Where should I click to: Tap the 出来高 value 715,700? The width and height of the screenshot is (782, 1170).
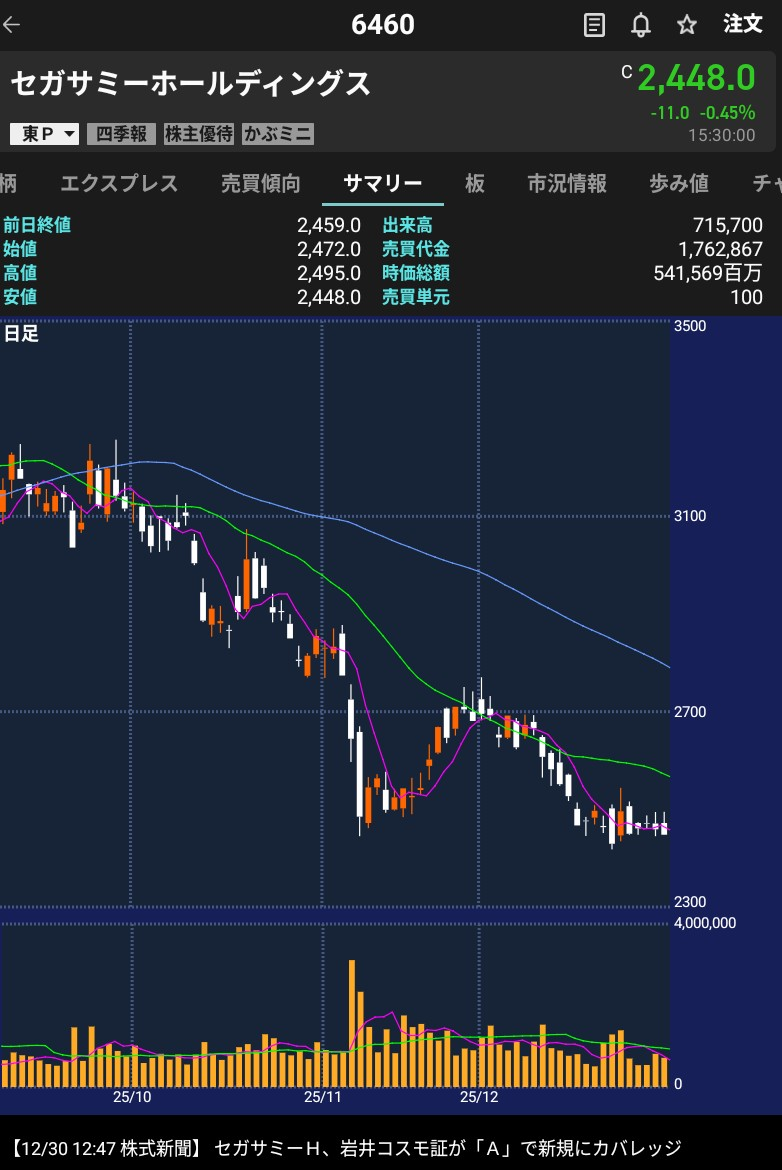pos(728,225)
